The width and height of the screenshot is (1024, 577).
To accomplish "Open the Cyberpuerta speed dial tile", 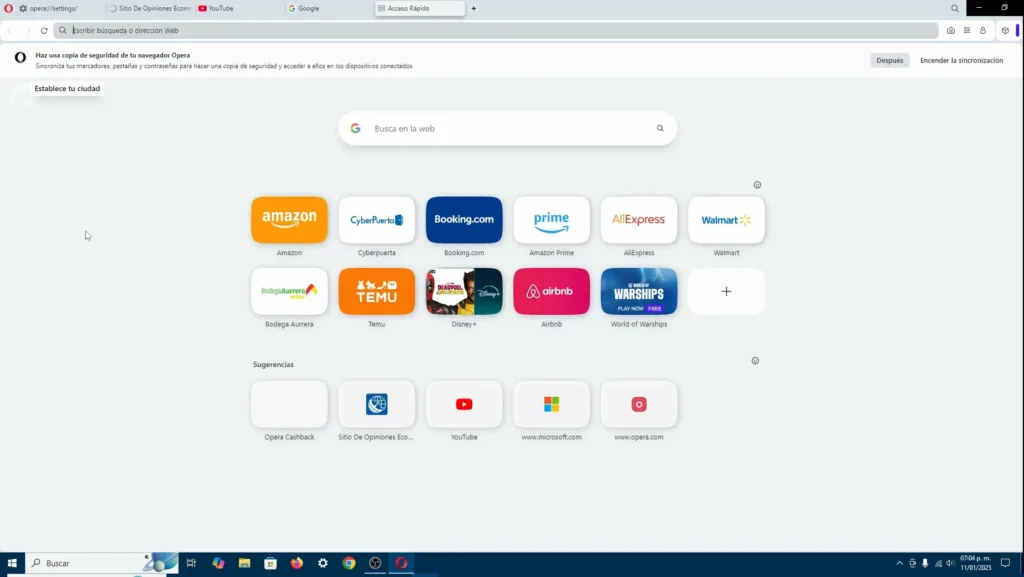I will [x=377, y=220].
